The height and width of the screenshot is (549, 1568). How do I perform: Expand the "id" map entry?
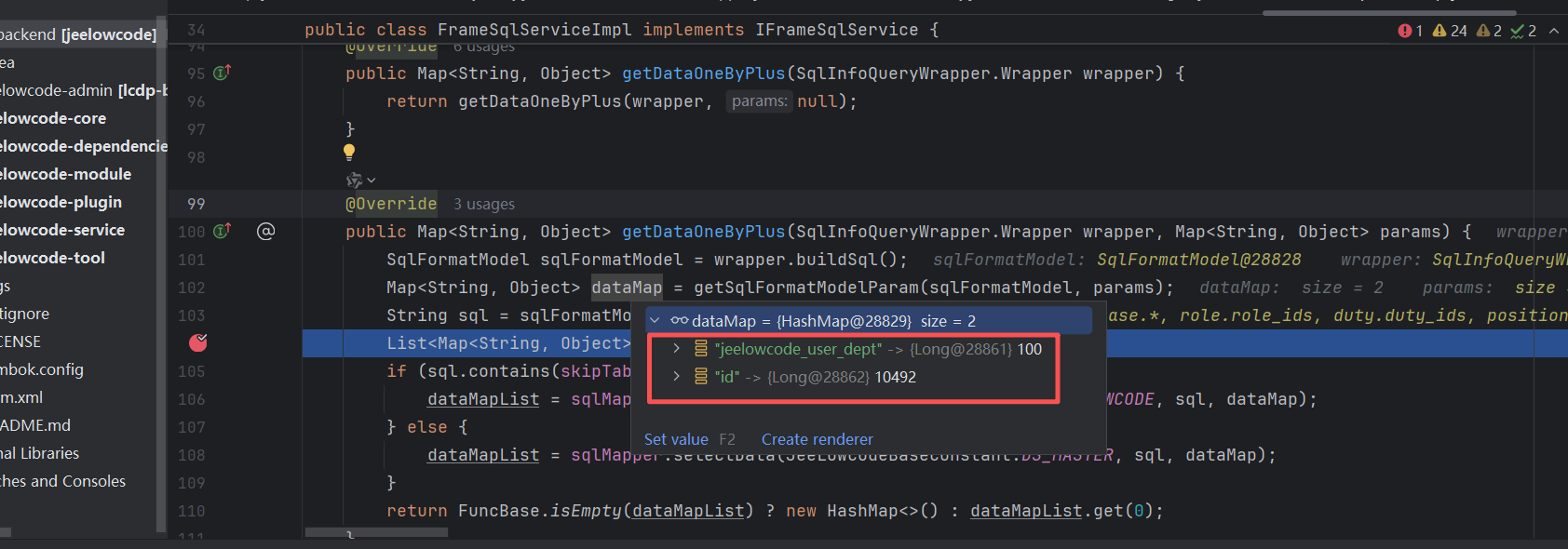tap(677, 377)
